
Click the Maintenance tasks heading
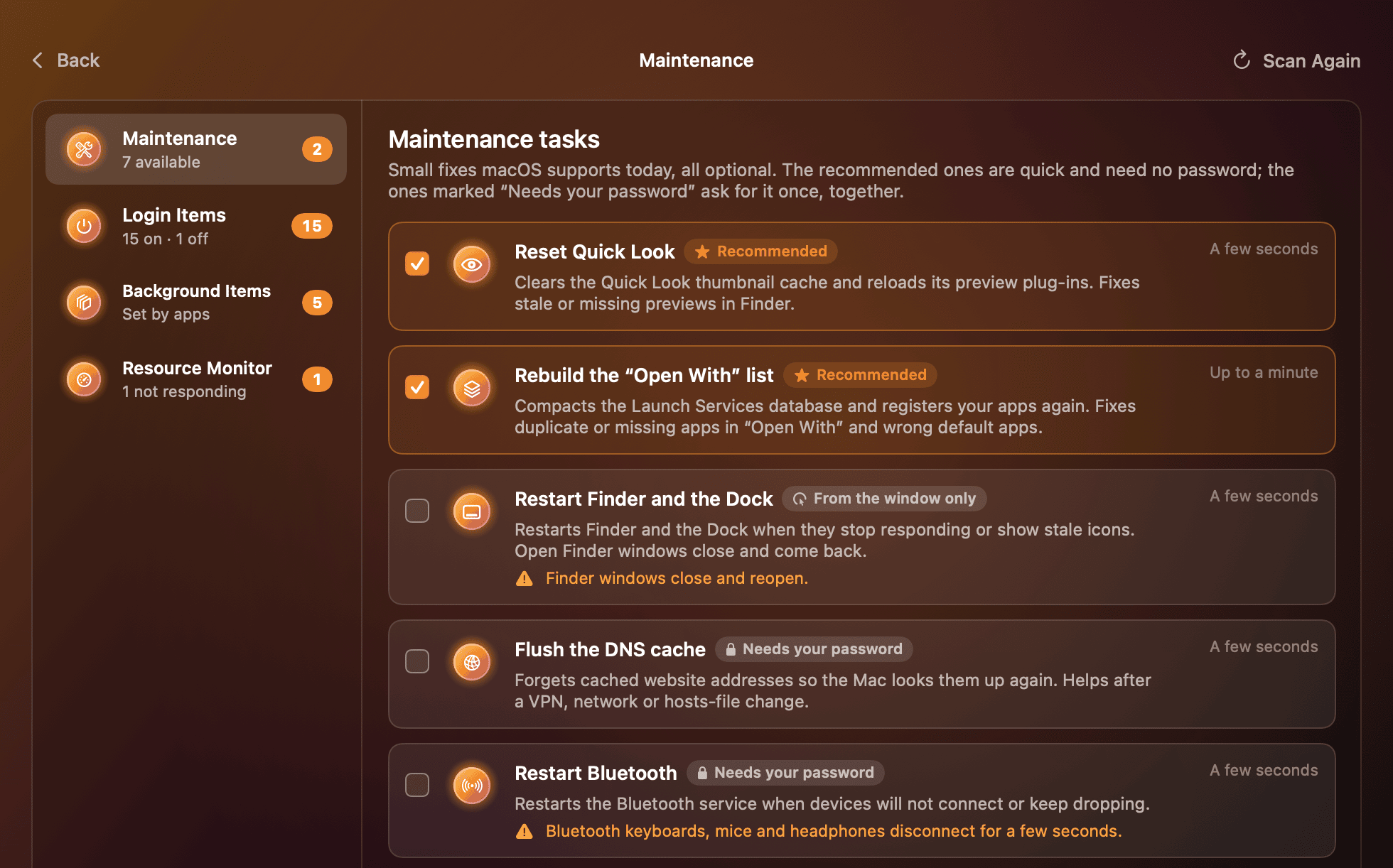click(494, 139)
